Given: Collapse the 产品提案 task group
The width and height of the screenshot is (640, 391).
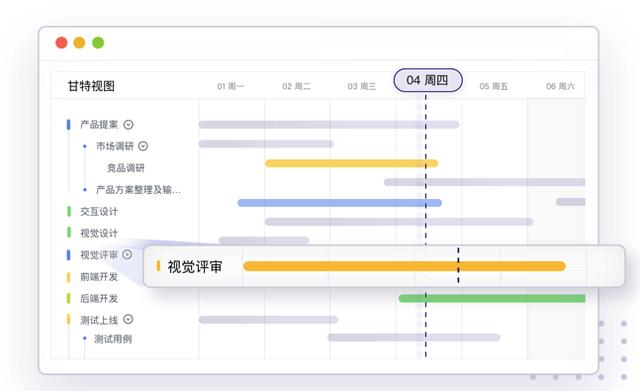Looking at the screenshot, I should coord(129,124).
